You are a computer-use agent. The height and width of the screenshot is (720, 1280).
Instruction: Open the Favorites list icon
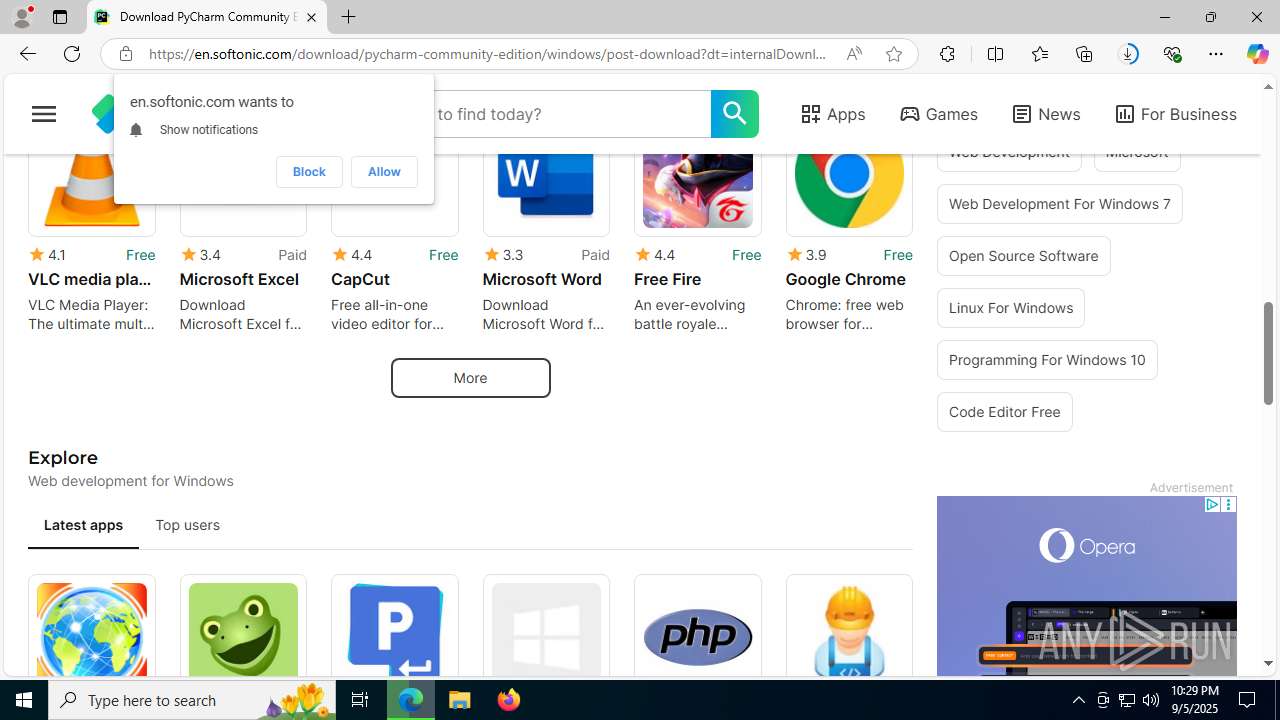1040,54
